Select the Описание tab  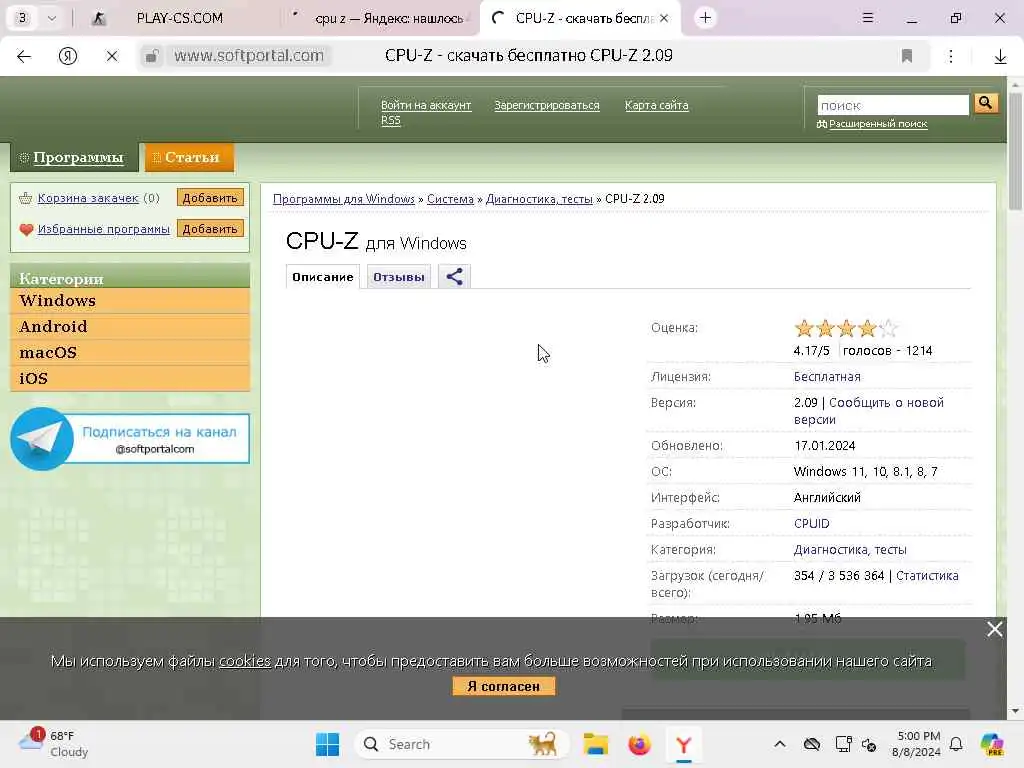[323, 277]
